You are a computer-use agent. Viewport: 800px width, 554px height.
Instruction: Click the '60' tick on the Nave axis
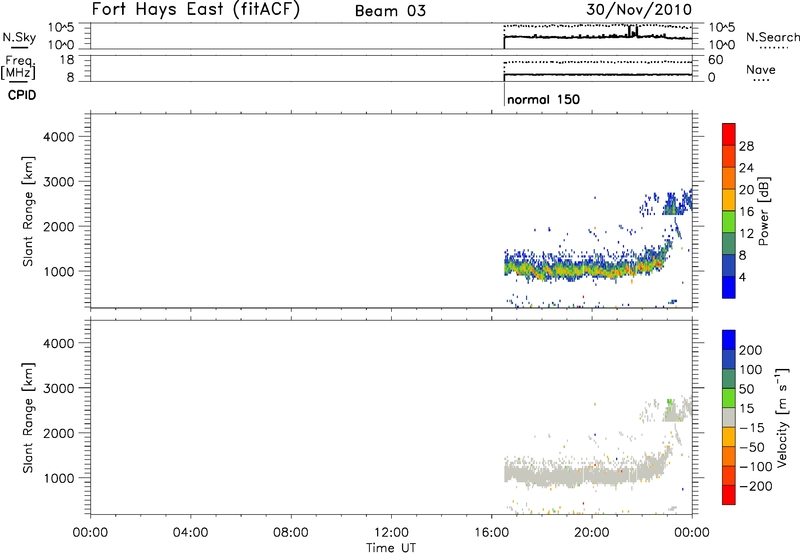coord(715,60)
